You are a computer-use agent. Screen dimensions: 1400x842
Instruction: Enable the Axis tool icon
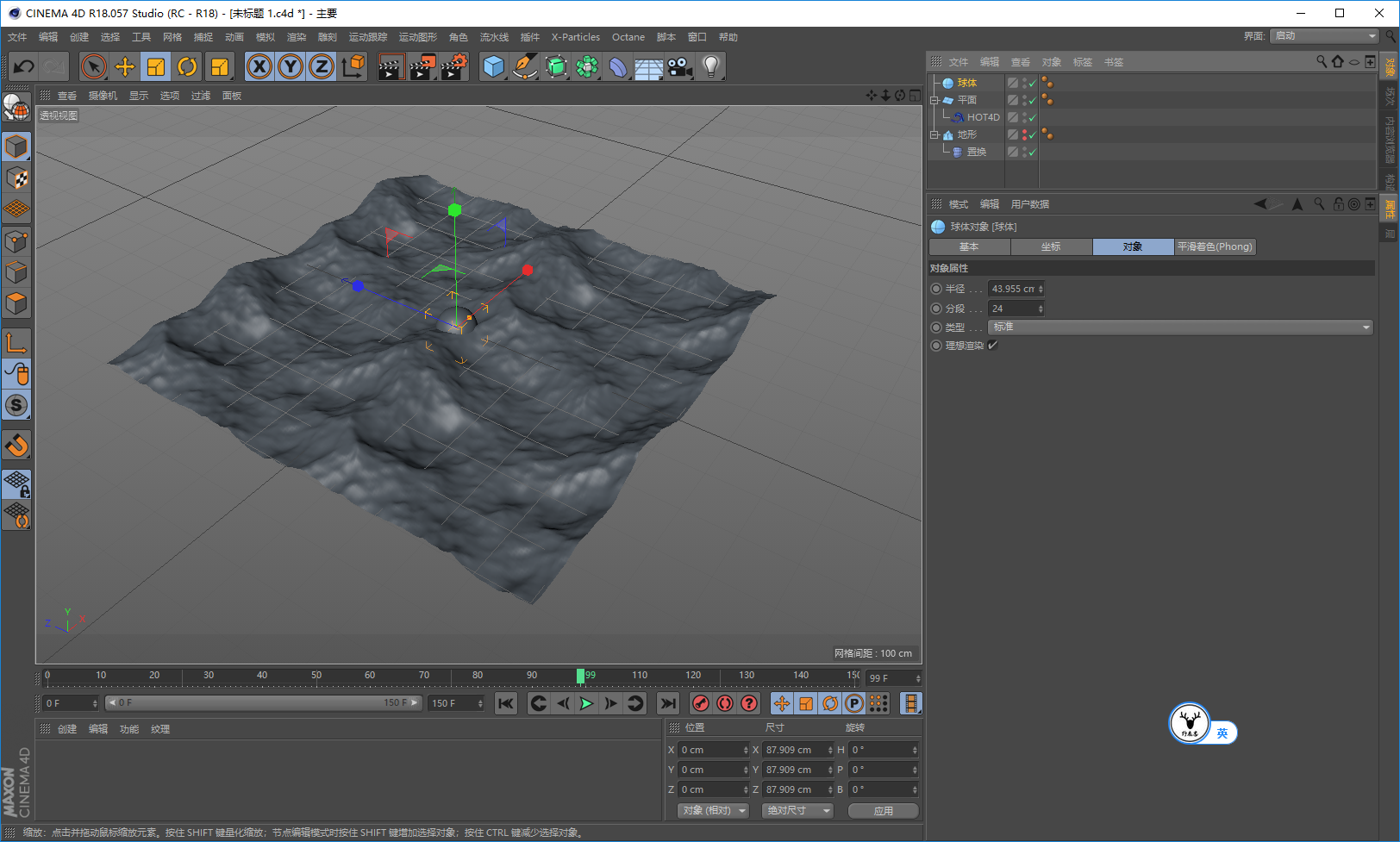click(x=16, y=343)
